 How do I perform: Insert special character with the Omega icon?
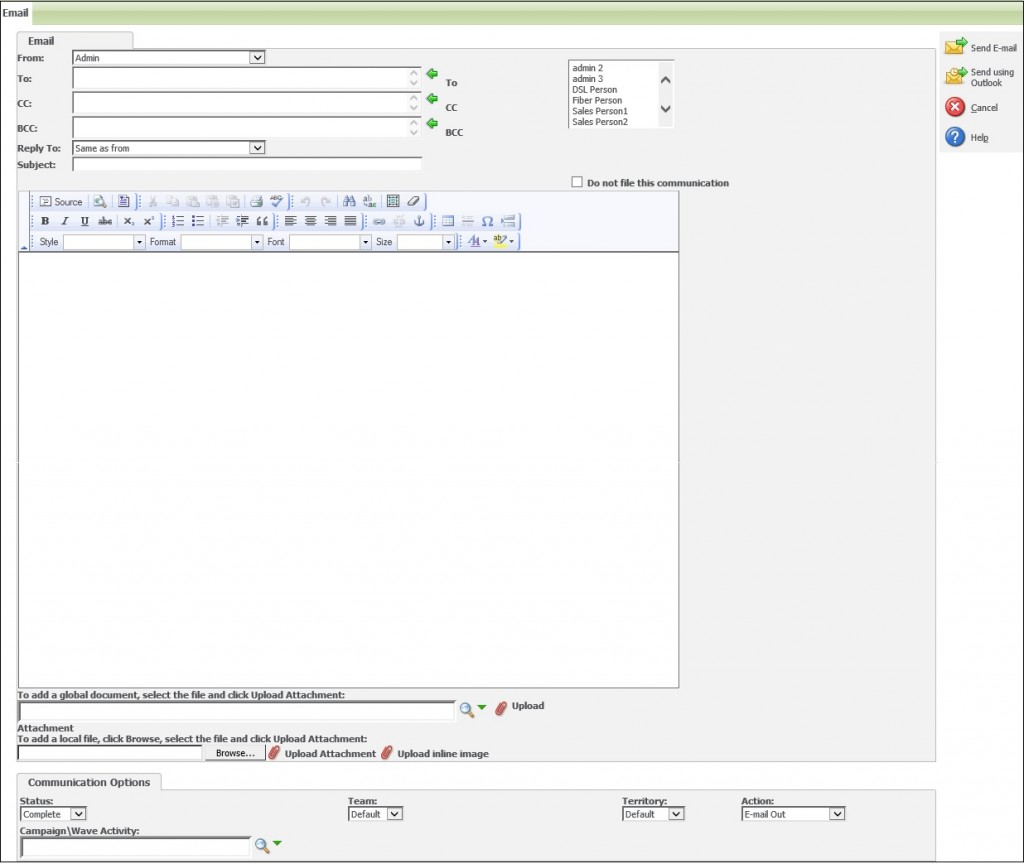pyautogui.click(x=487, y=221)
